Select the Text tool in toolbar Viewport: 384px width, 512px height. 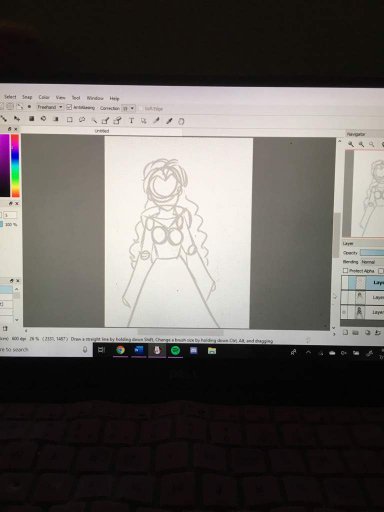(x=131, y=121)
